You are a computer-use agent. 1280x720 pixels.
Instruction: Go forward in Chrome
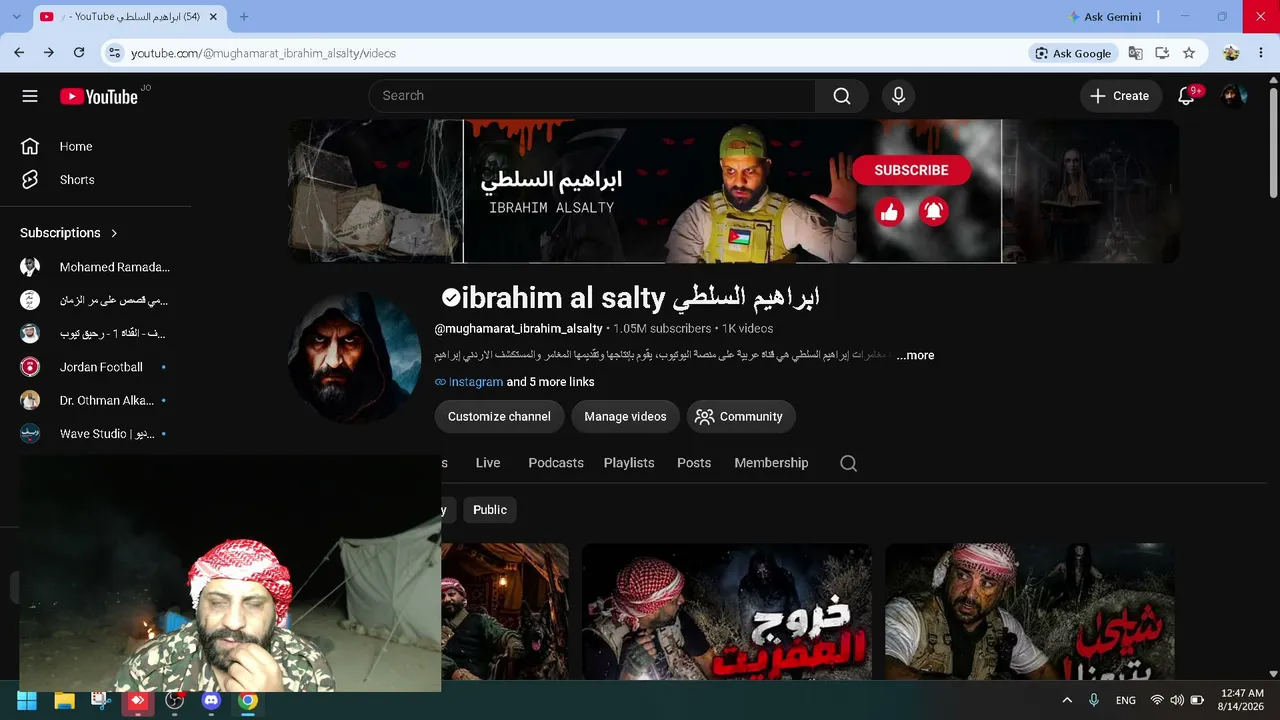[x=49, y=53]
